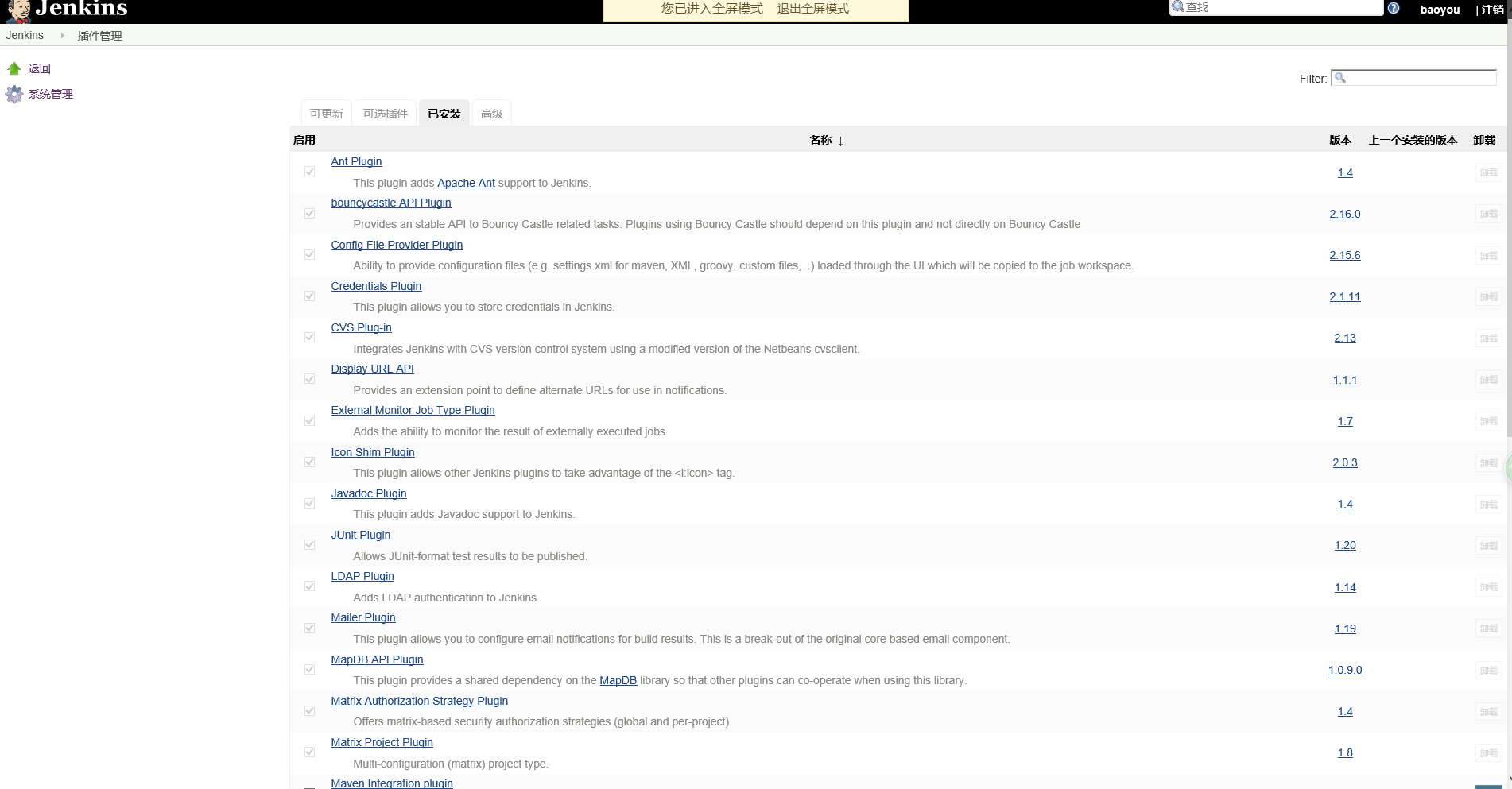Open the Credentials Plugin link
1512x789 pixels.
[376, 286]
